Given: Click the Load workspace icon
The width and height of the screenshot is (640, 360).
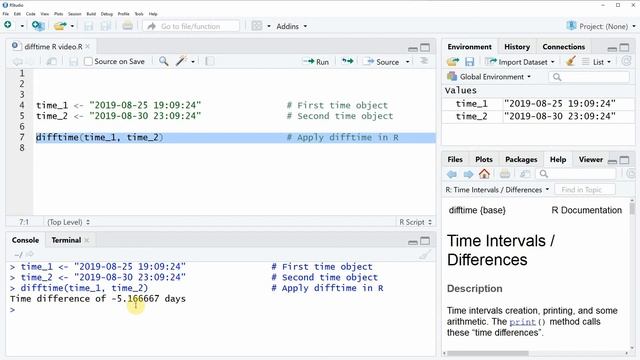Looking at the screenshot, I should click(x=453, y=62).
